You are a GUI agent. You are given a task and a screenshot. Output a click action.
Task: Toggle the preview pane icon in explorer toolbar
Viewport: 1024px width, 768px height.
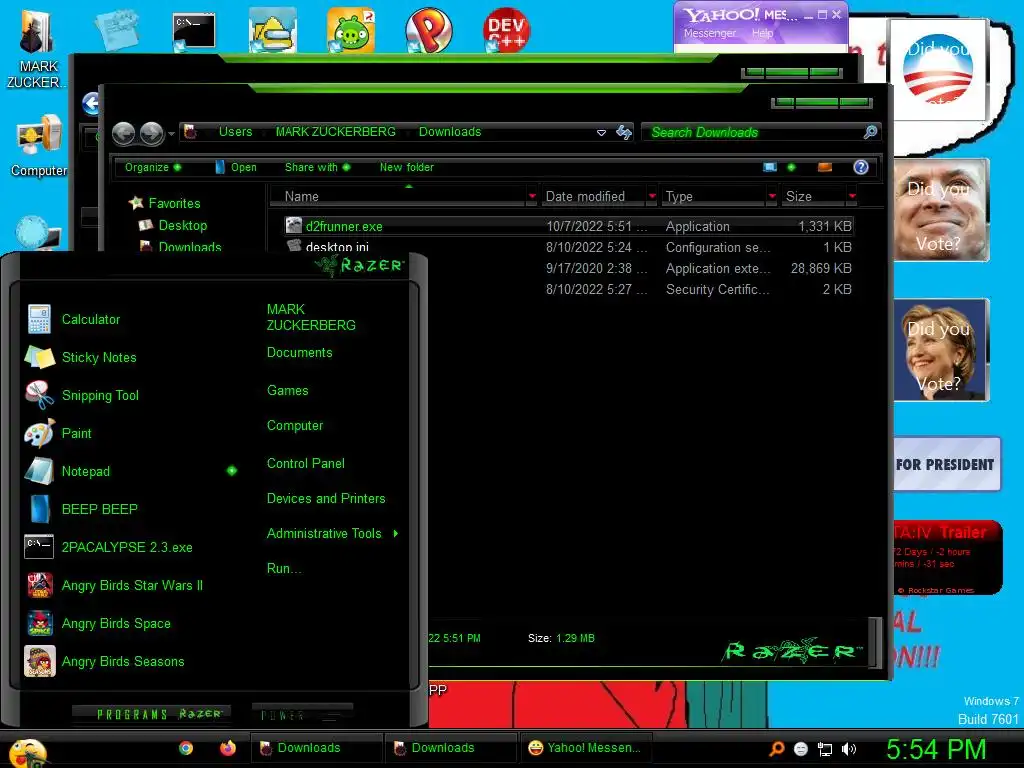(x=825, y=167)
